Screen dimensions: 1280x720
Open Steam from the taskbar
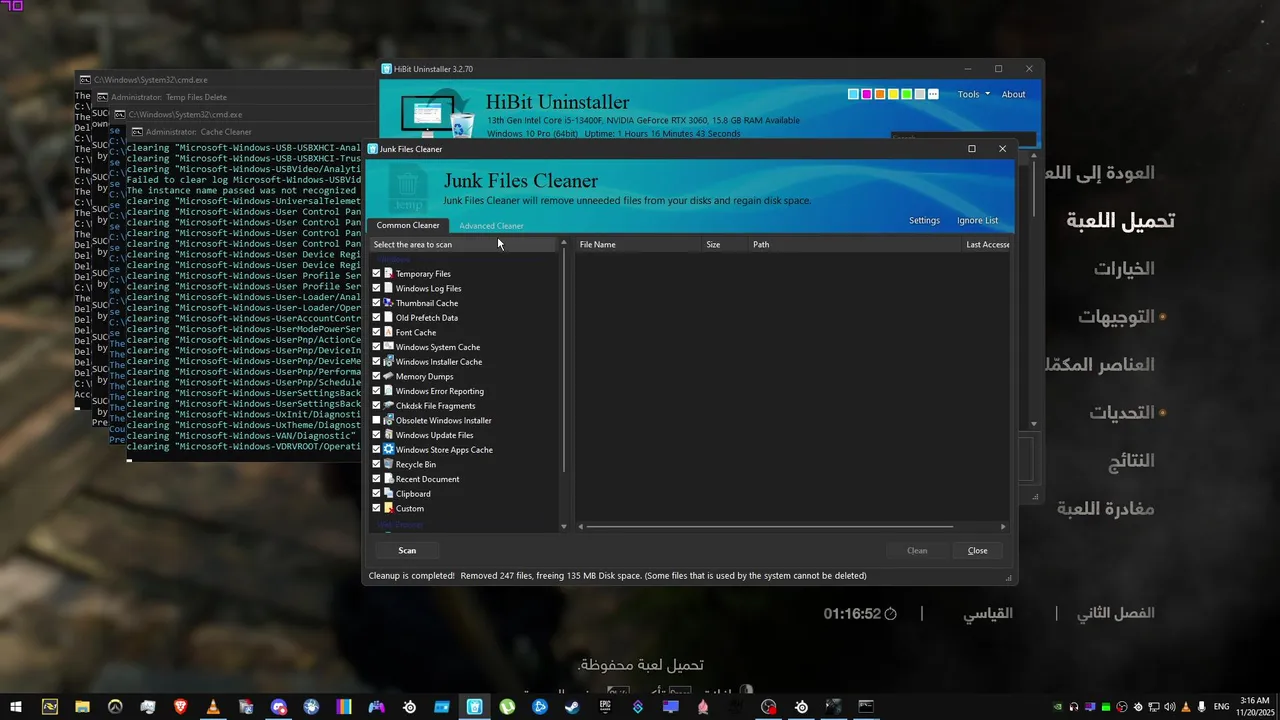click(x=572, y=707)
